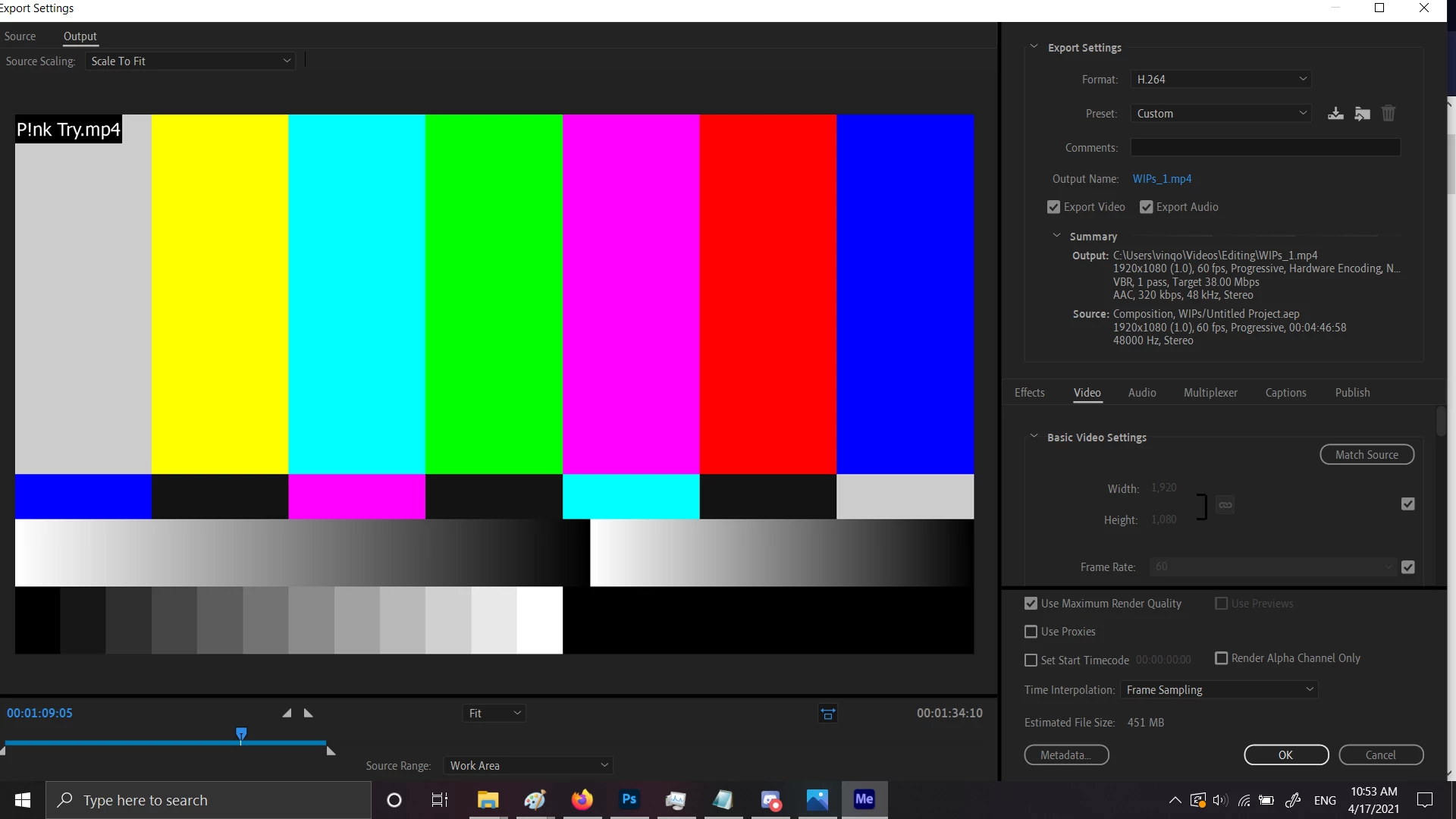Click Set In Point triangle icon
Screen dimensions: 1456x819
(287, 714)
